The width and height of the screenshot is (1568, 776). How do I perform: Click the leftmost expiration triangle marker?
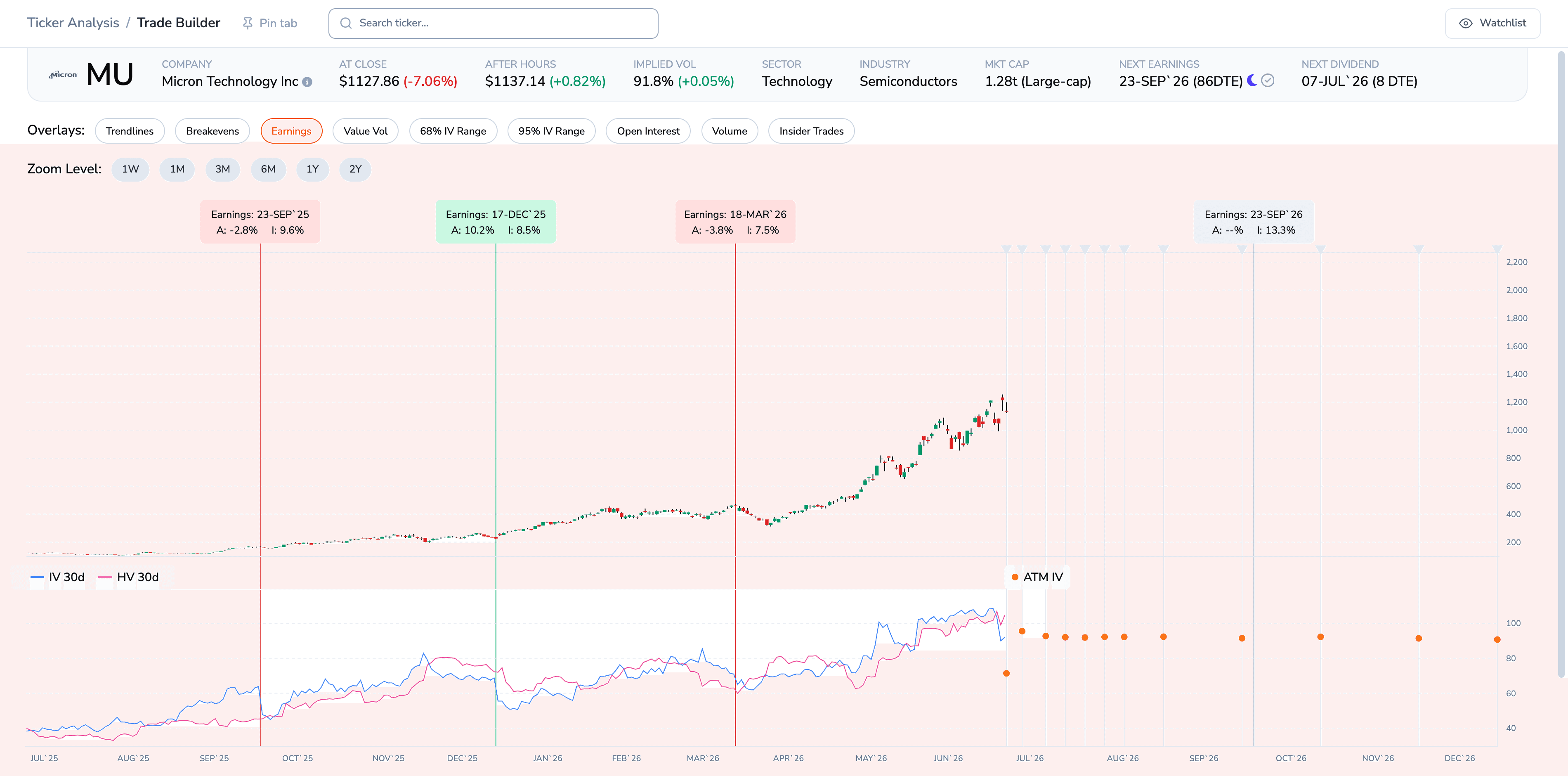pyautogui.click(x=1006, y=249)
